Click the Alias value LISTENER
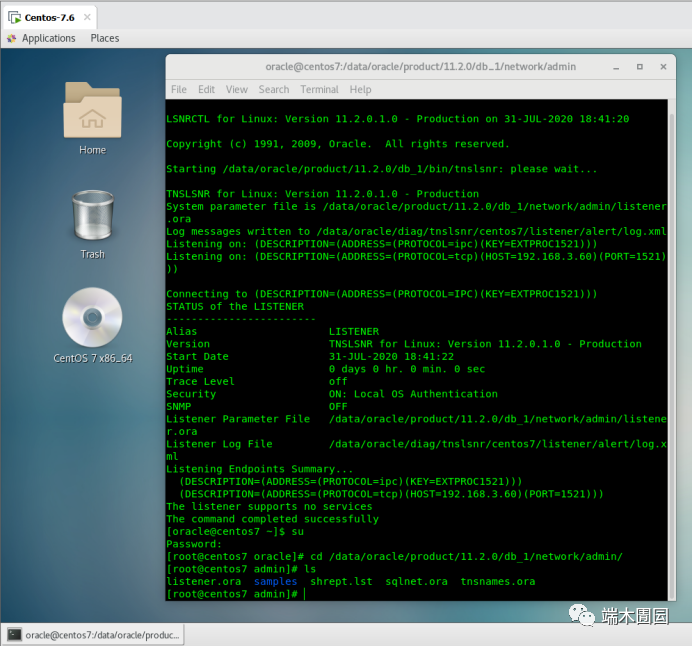Viewport: 692px width, 647px height. click(354, 331)
